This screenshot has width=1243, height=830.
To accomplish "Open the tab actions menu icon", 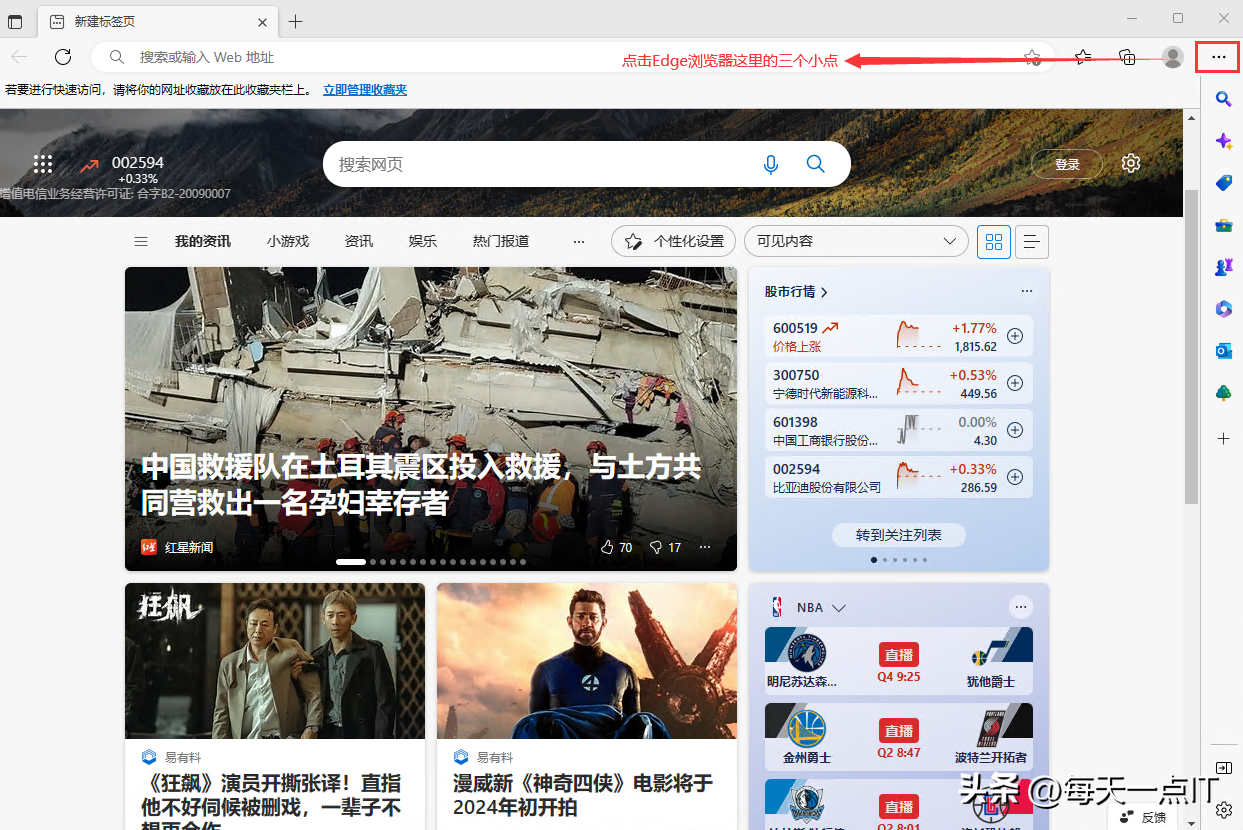I will [x=16, y=21].
